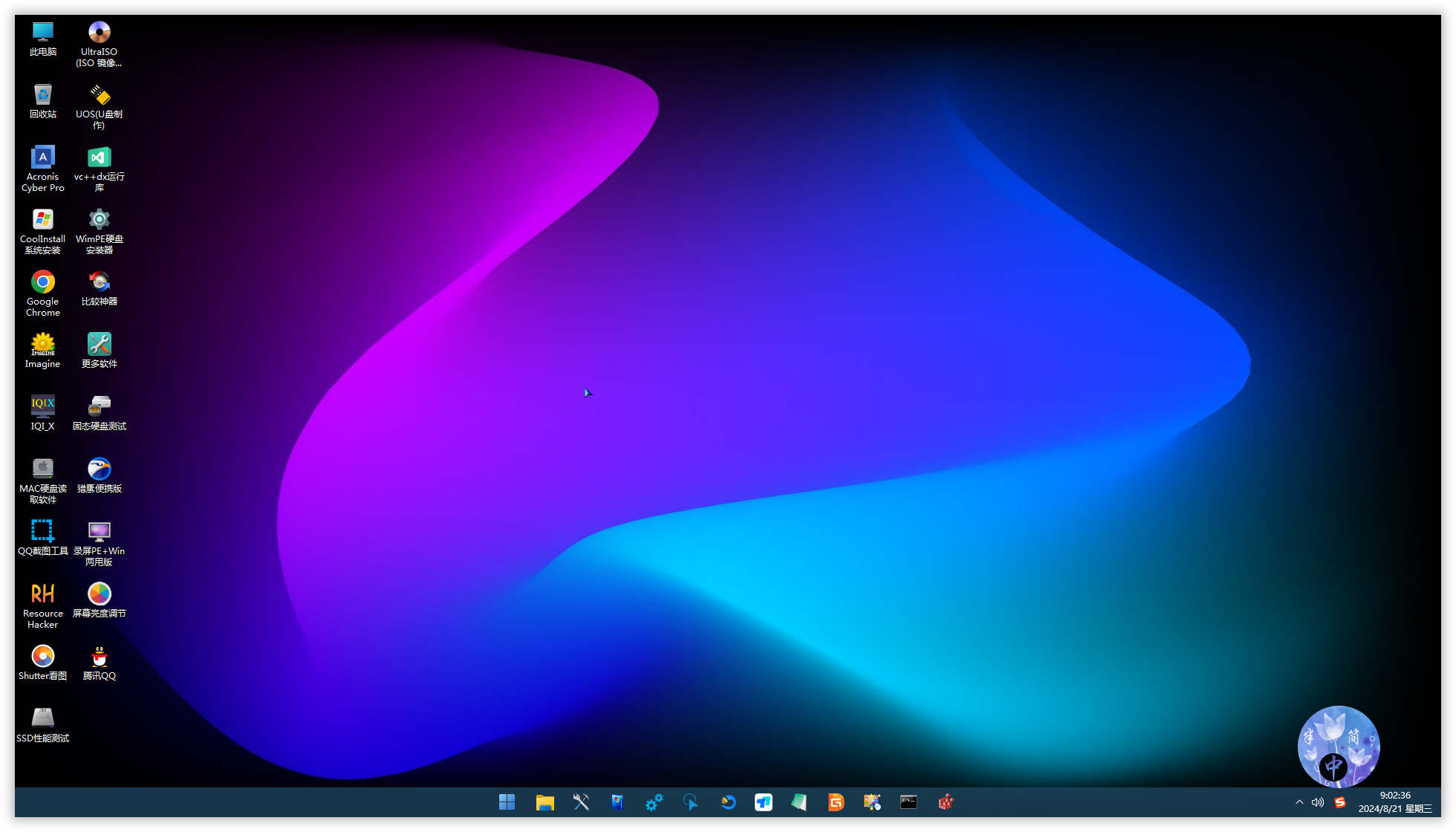Open the command prompt taskbar icon

click(x=909, y=802)
